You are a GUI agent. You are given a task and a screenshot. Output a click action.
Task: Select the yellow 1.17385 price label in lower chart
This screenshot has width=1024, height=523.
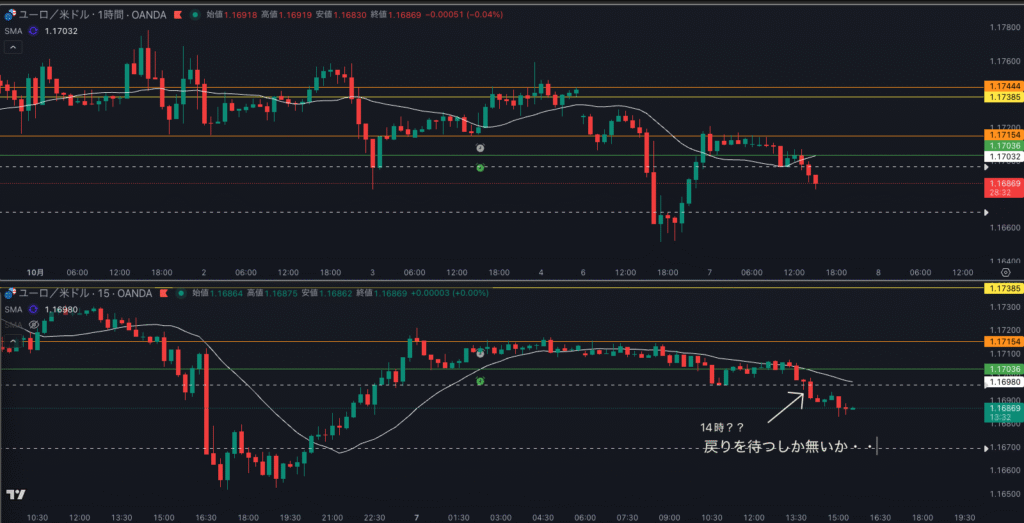point(1003,289)
